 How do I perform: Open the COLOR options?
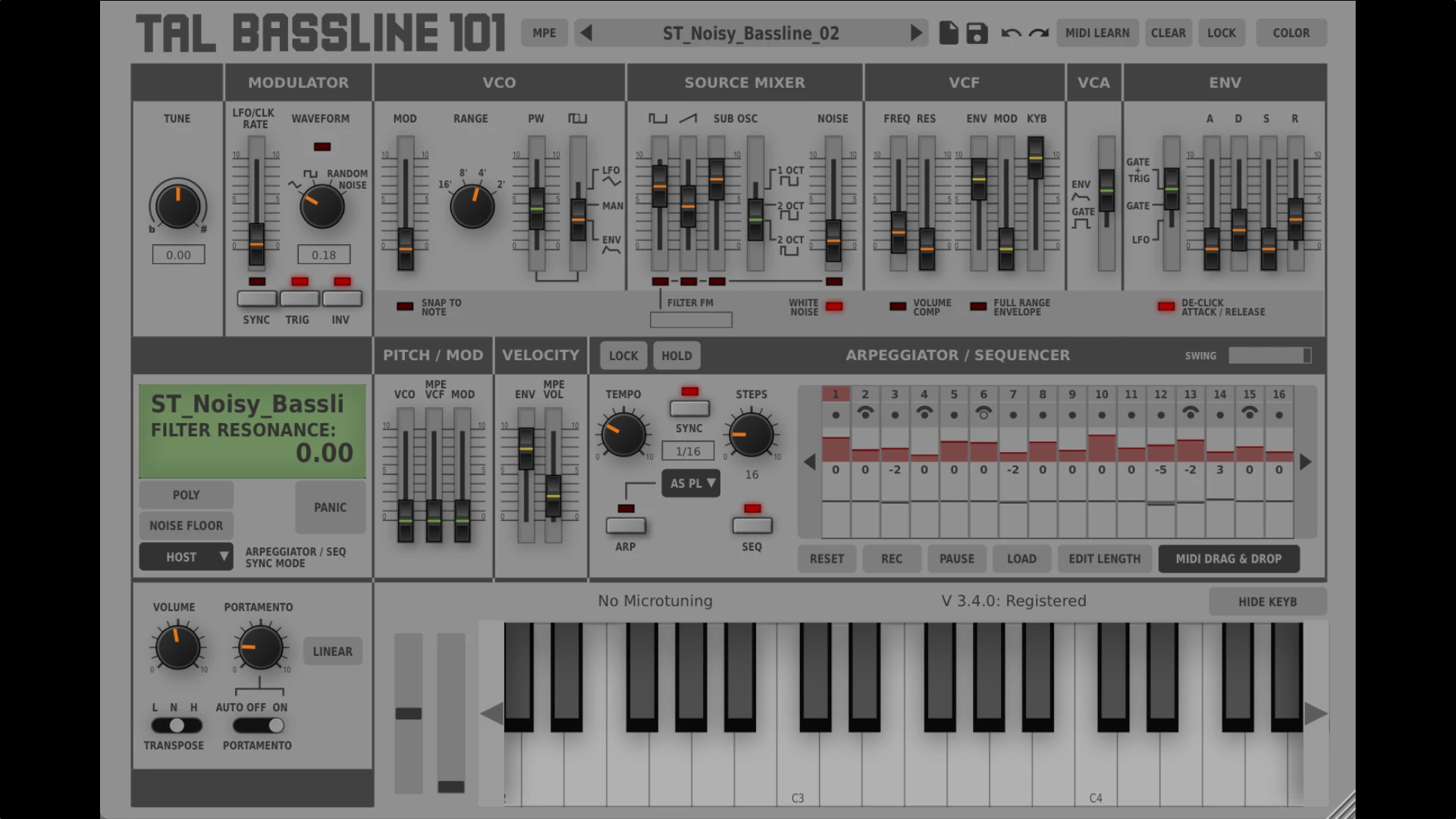point(1291,33)
